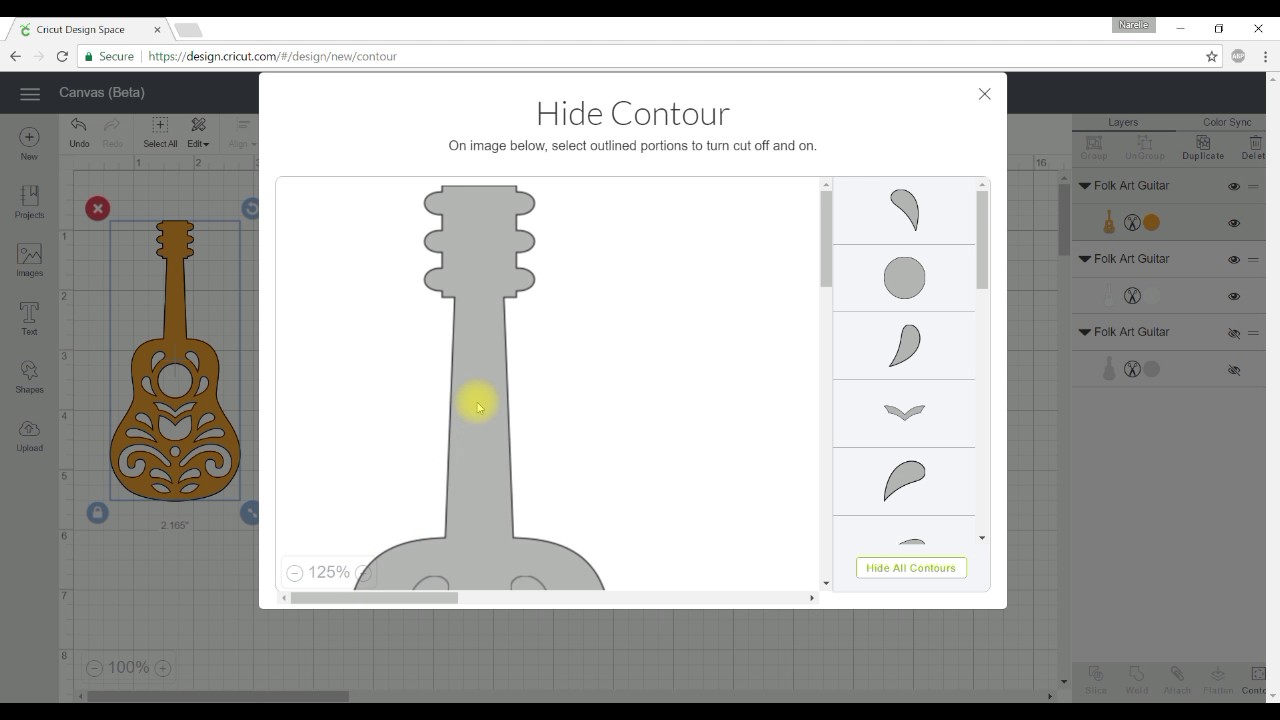Collapse the third Folk Art Guitar group
Screen dimensions: 1280x720
(1085, 332)
